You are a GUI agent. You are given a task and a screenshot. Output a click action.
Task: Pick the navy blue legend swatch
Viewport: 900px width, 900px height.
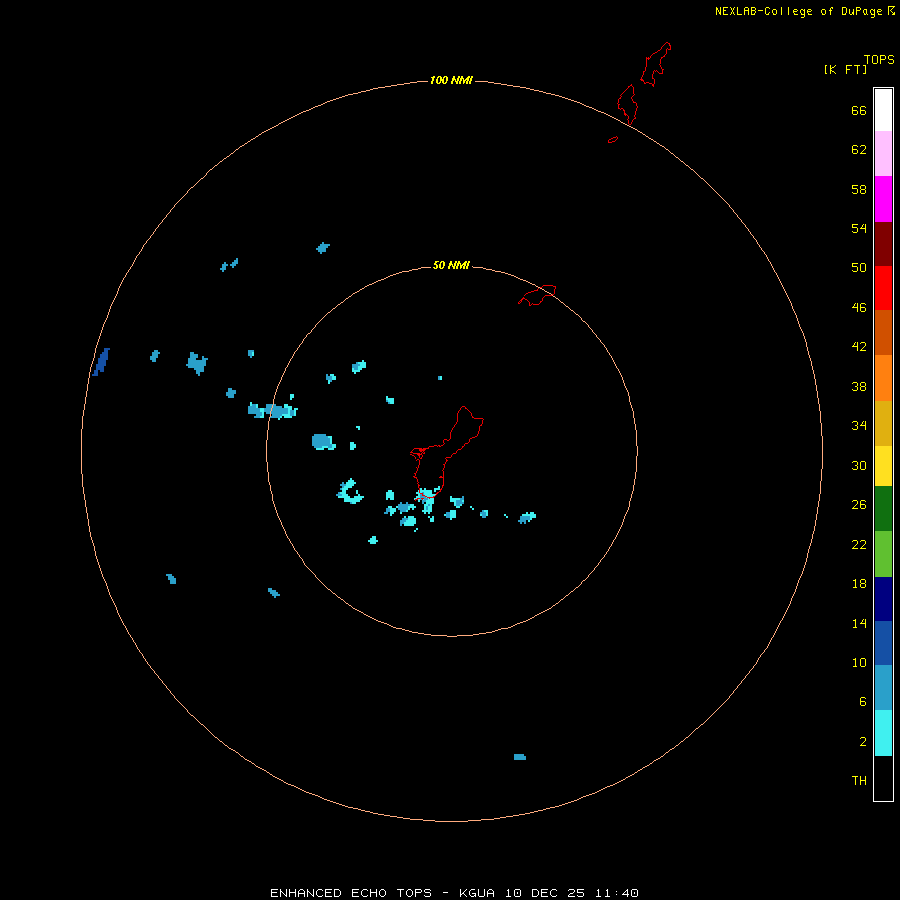pos(883,599)
